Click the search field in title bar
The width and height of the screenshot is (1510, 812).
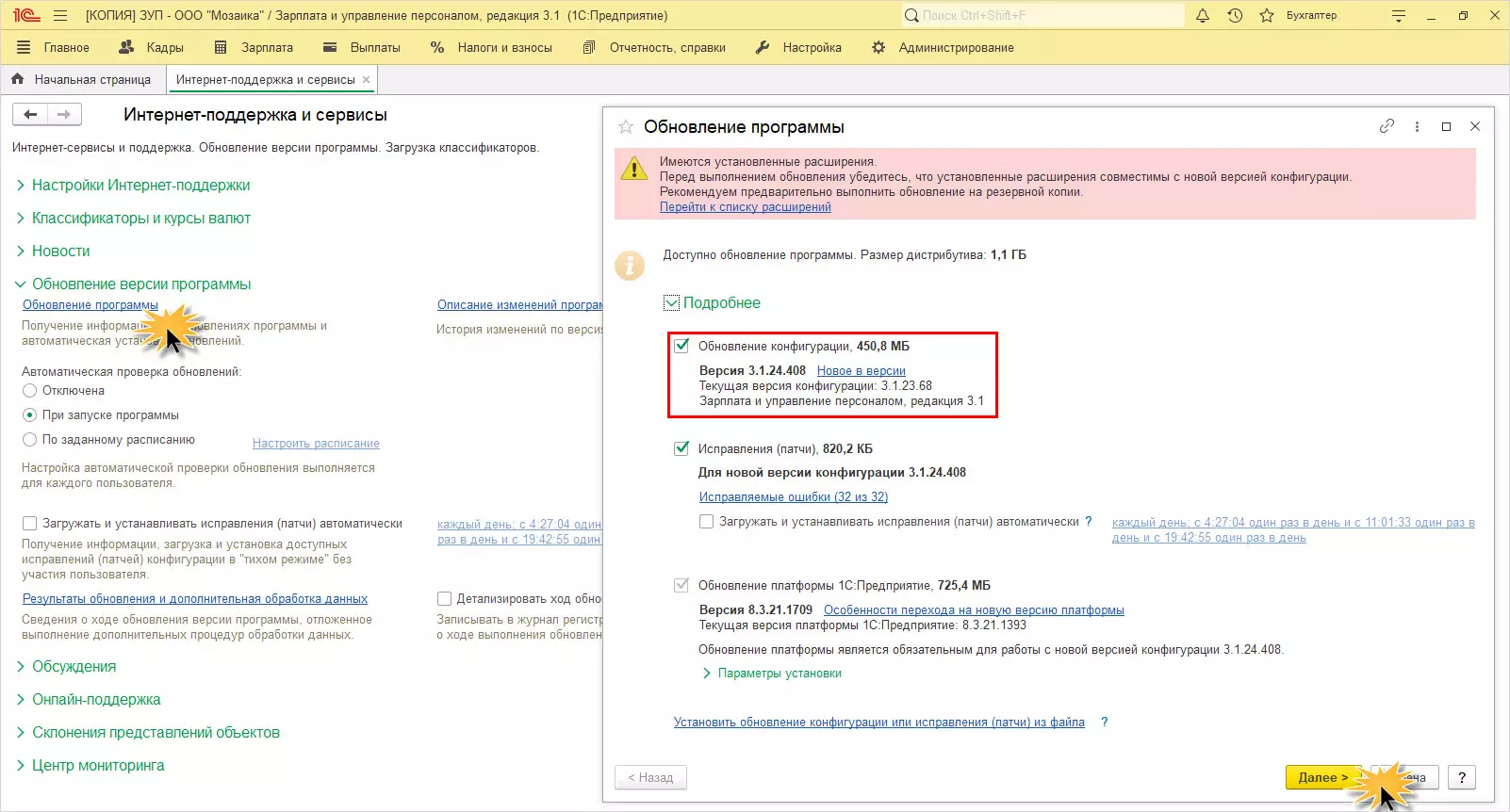[1042, 15]
